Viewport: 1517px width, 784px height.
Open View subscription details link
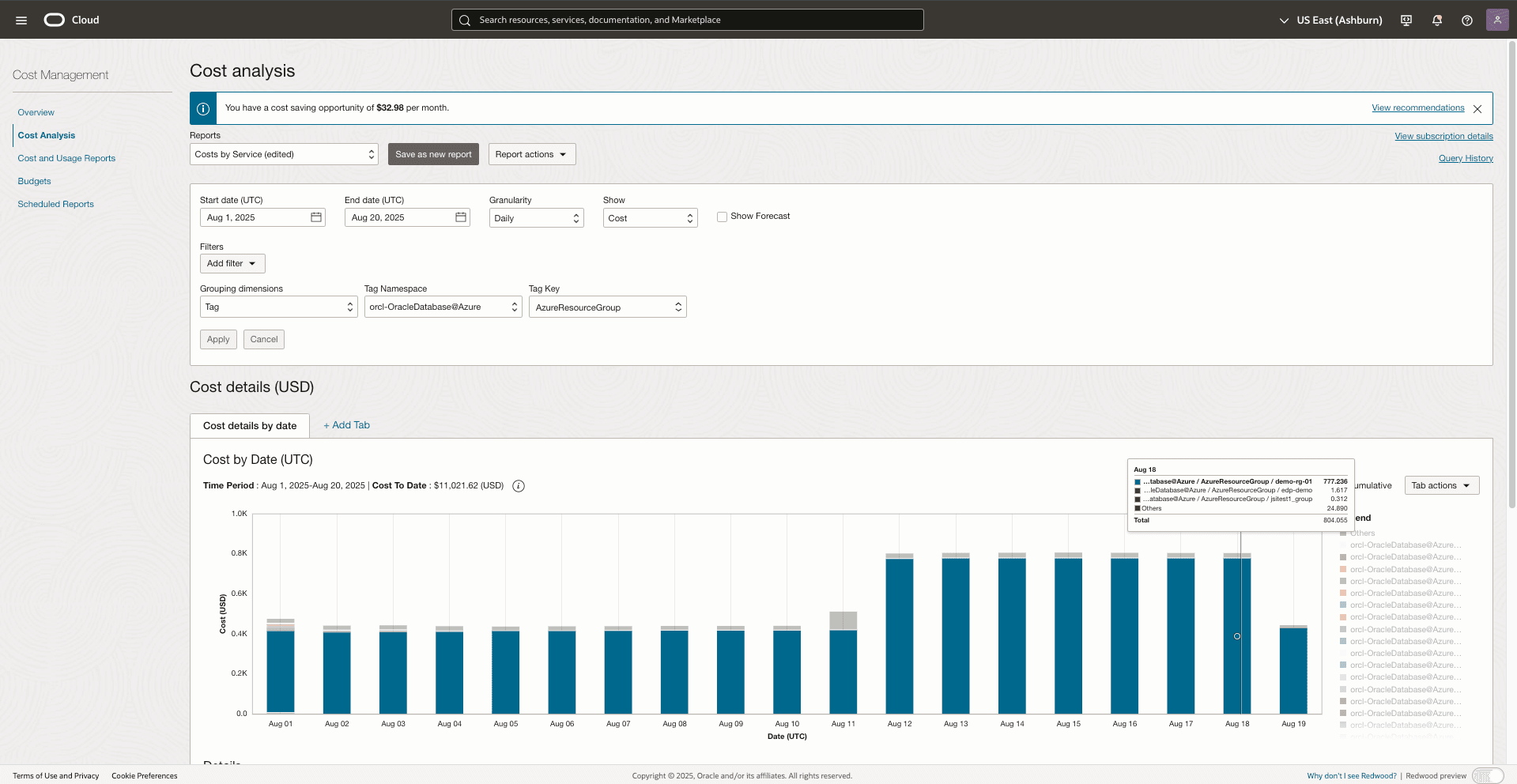click(x=1443, y=136)
